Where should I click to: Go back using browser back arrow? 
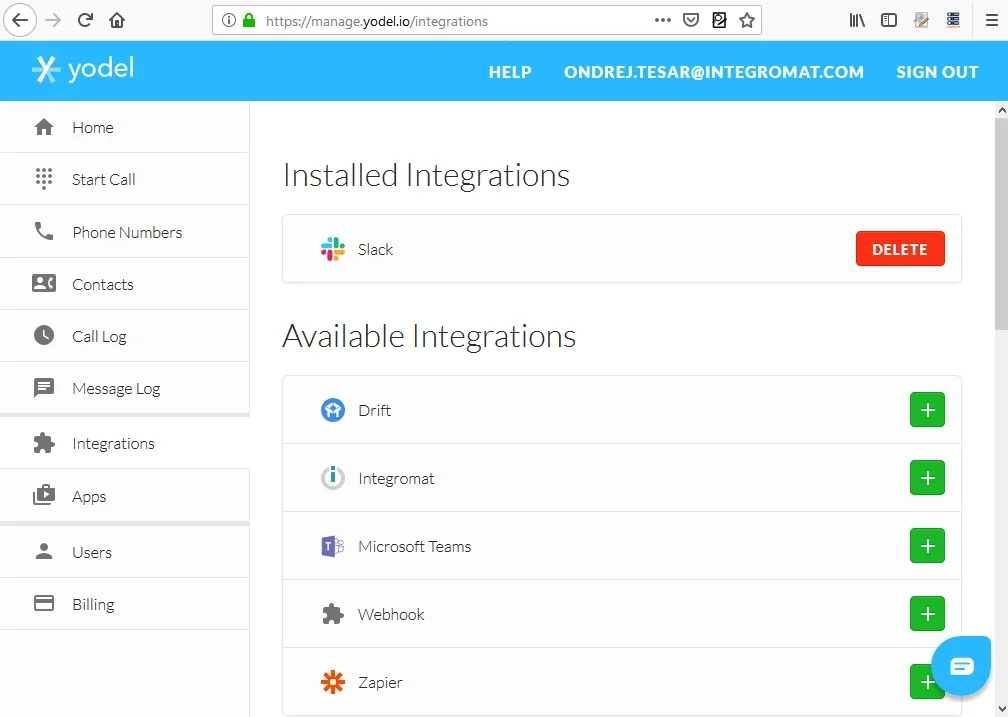[x=20, y=21]
